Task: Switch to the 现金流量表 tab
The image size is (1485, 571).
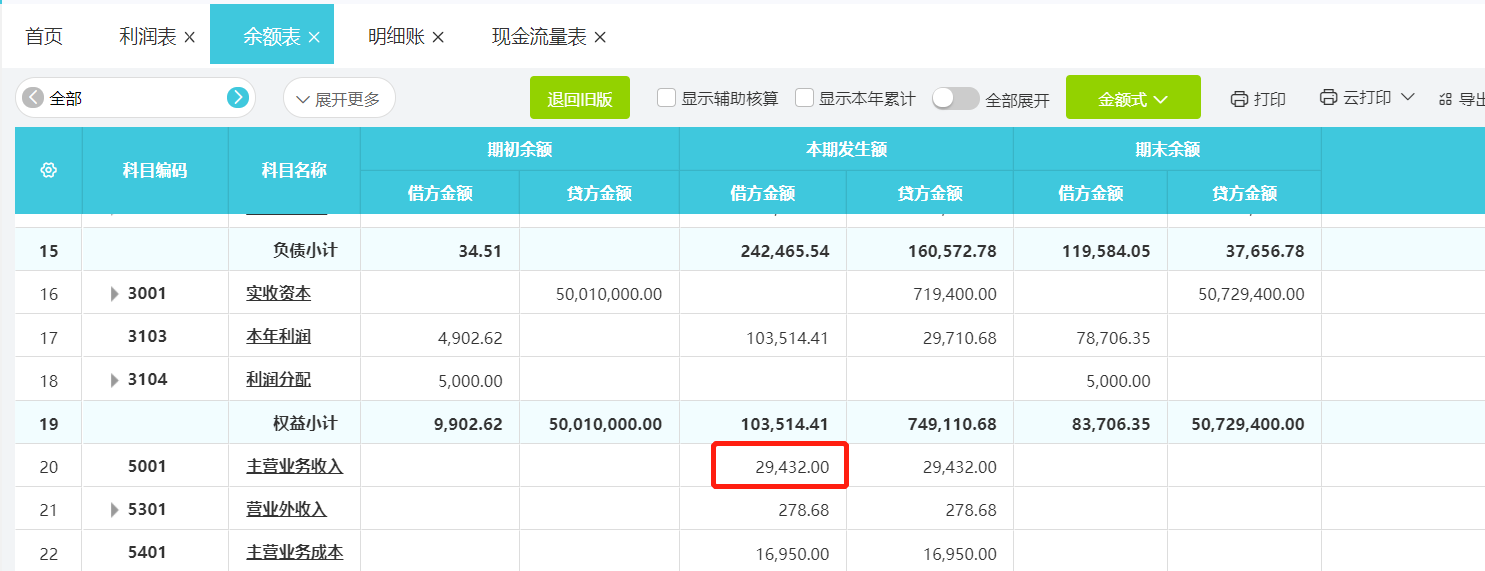Action: (x=539, y=37)
